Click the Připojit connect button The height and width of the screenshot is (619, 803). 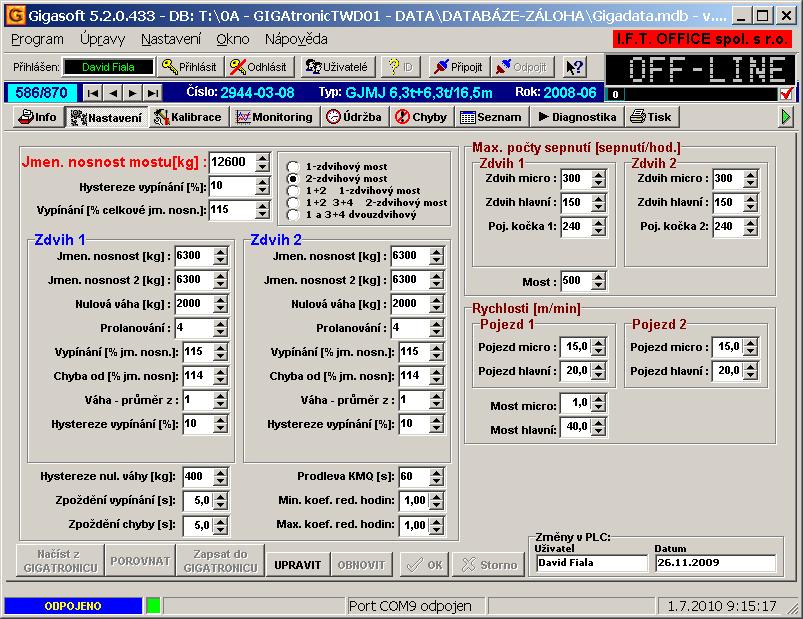point(457,67)
